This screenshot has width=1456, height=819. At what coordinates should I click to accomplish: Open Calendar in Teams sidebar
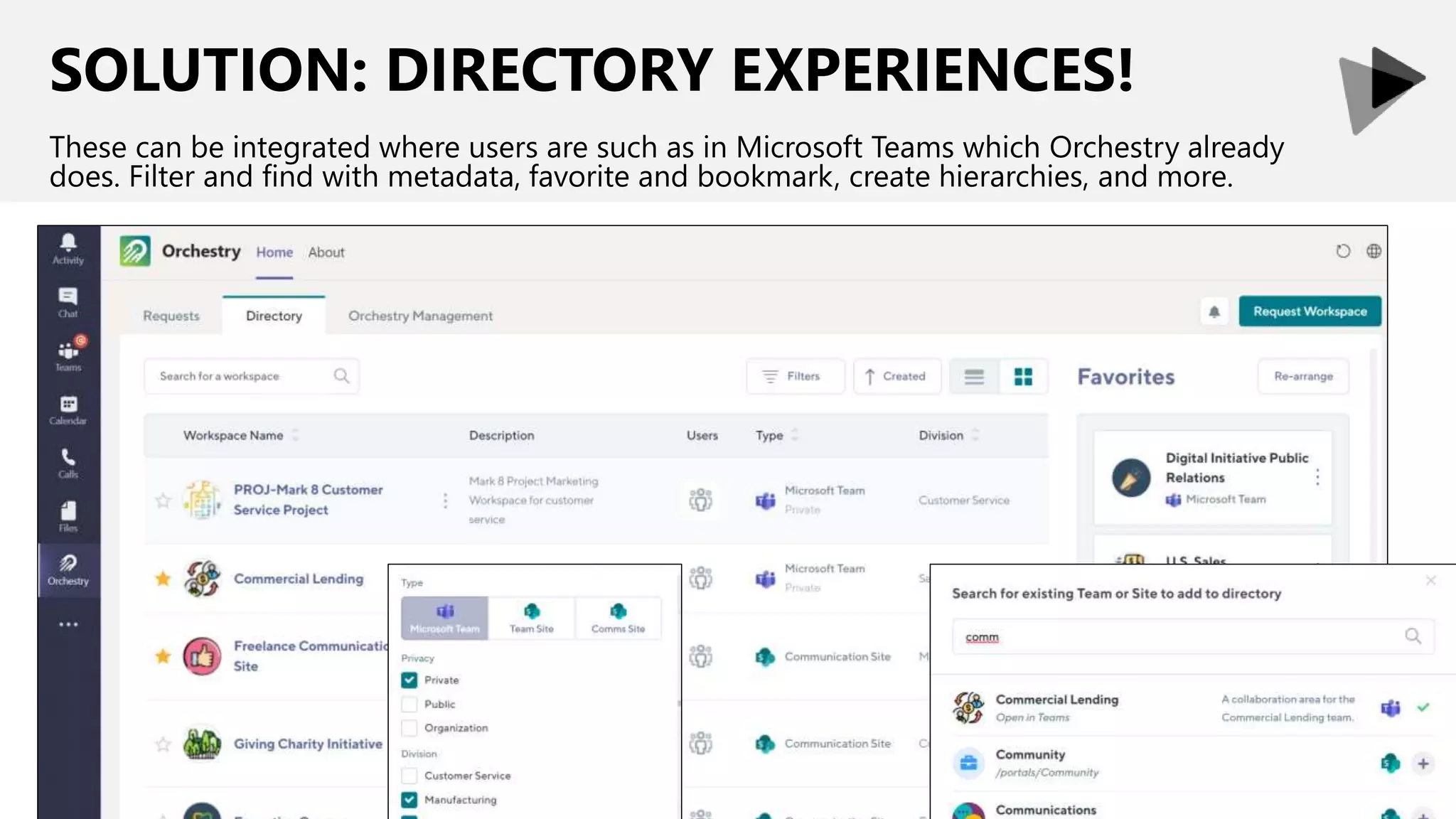coord(68,410)
